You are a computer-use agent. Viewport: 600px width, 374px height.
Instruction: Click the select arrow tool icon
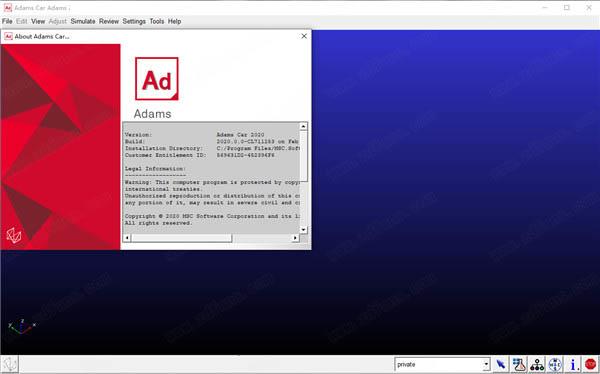click(x=501, y=364)
